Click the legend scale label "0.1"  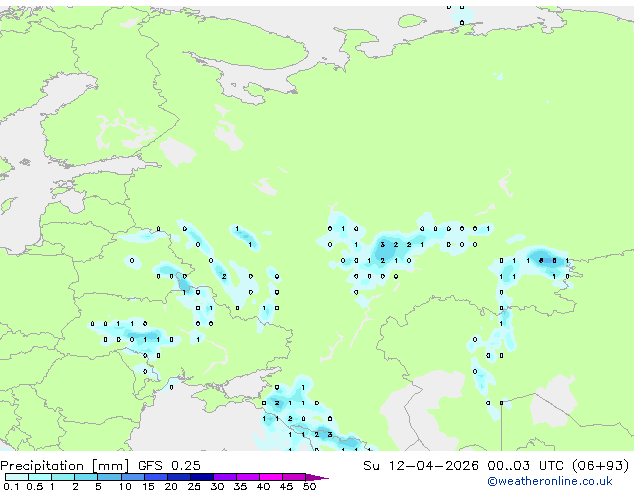[x=11, y=486]
